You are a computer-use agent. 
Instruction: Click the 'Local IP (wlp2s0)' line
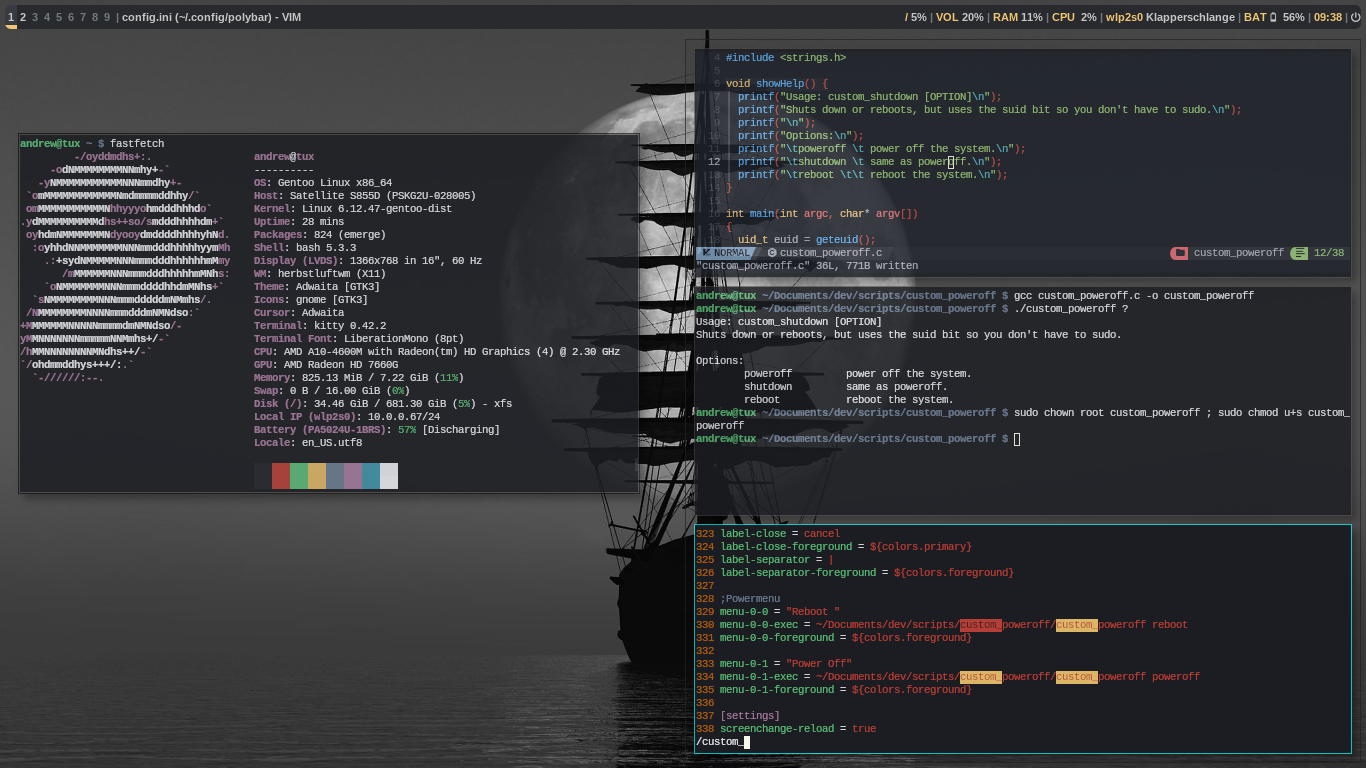347,417
